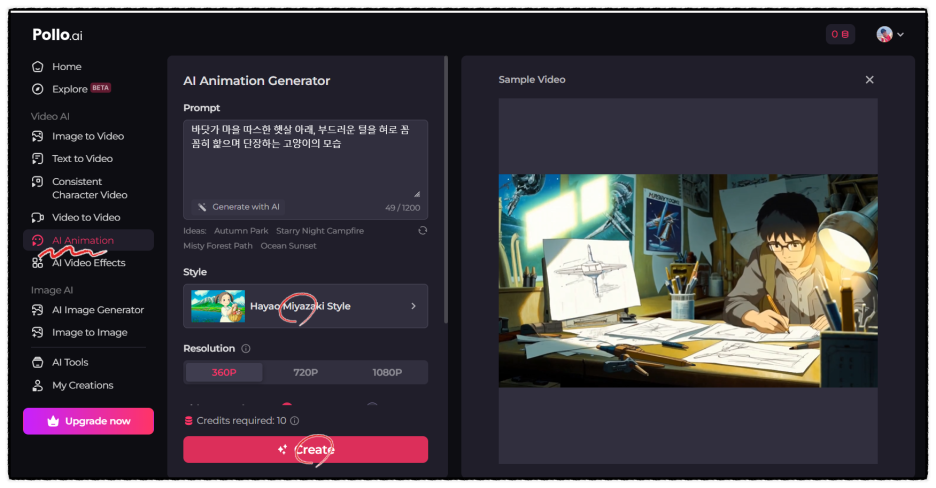The image size is (936, 488).
Task: Click the generator panel scrollbar
Action: [446, 190]
